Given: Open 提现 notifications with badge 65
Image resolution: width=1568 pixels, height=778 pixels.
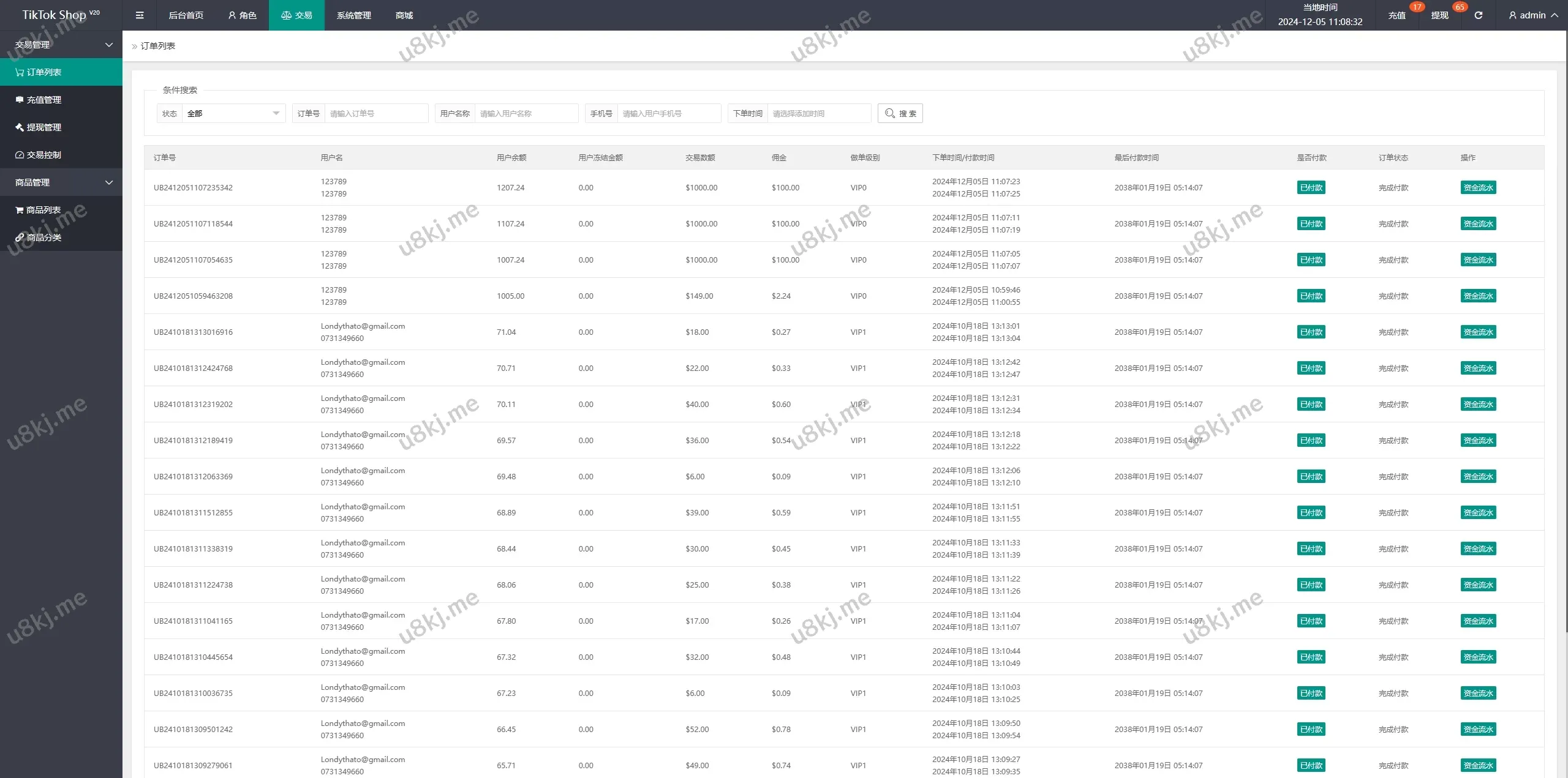Looking at the screenshot, I should point(1439,15).
